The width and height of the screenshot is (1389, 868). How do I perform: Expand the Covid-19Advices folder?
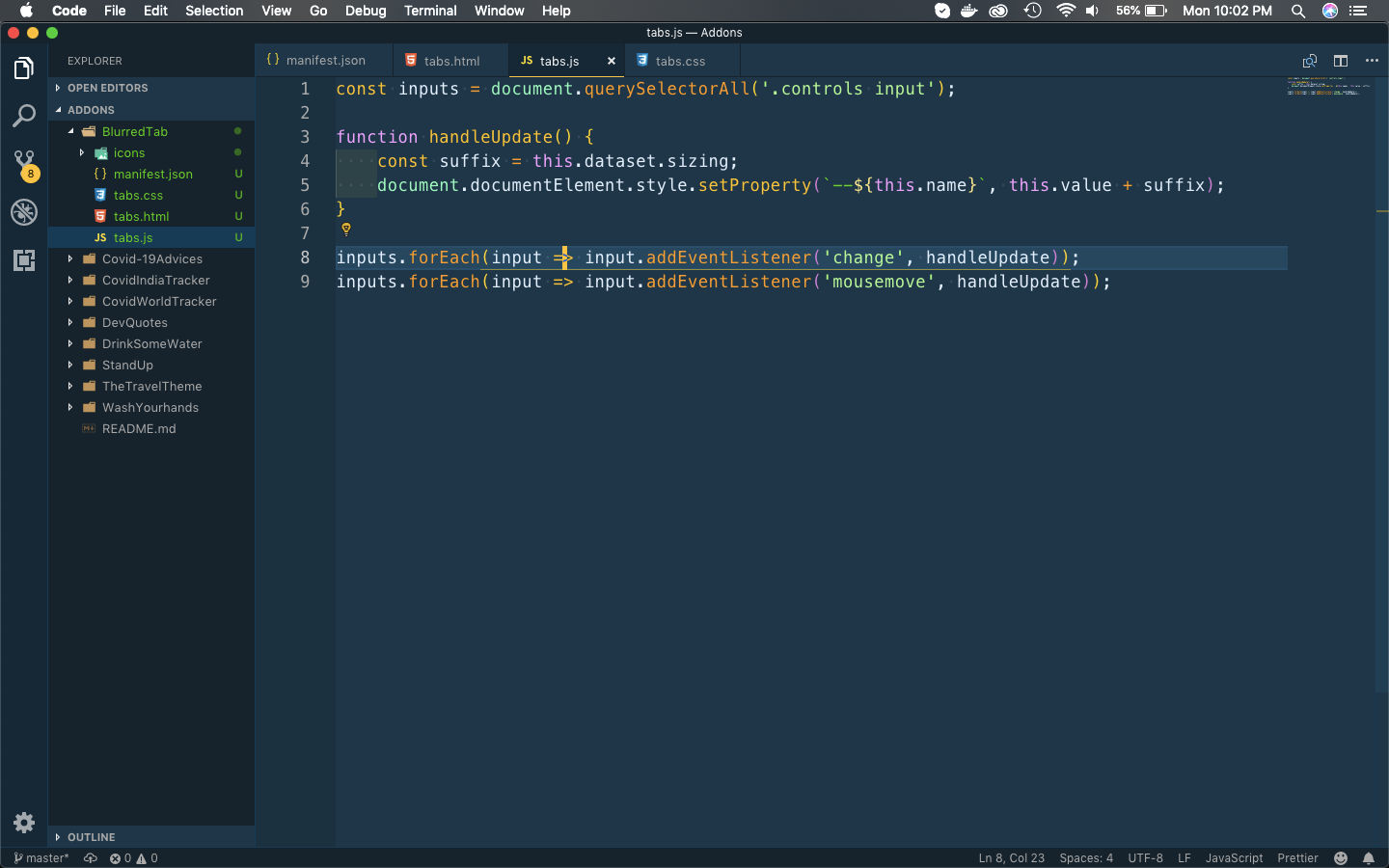coord(151,258)
